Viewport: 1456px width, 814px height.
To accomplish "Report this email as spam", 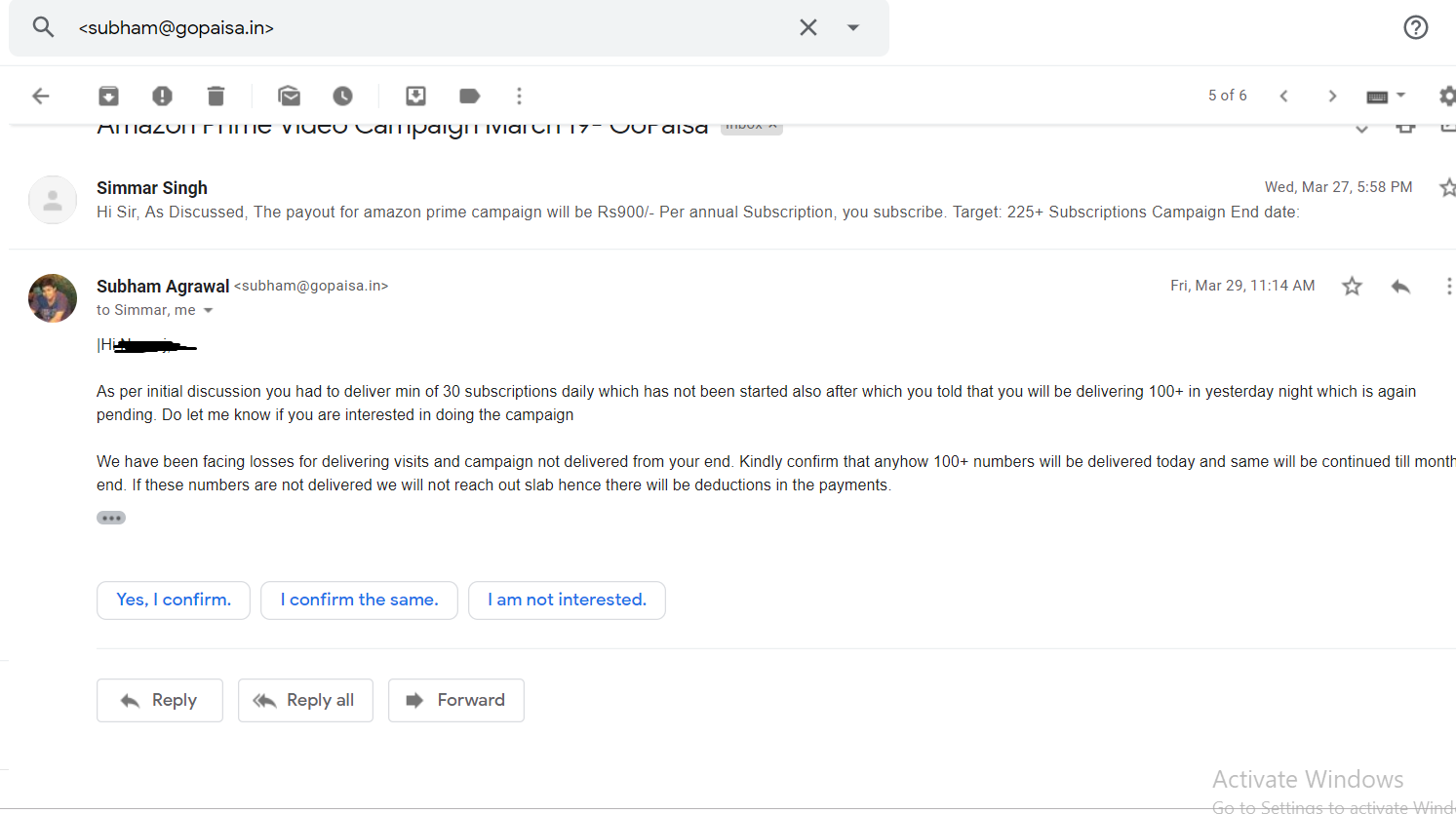I will (x=162, y=96).
